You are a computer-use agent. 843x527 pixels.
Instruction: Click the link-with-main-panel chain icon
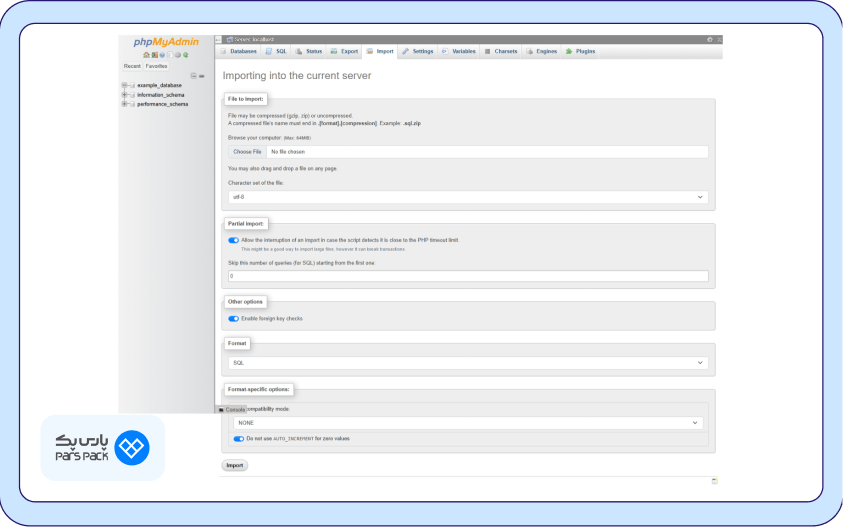[x=202, y=76]
